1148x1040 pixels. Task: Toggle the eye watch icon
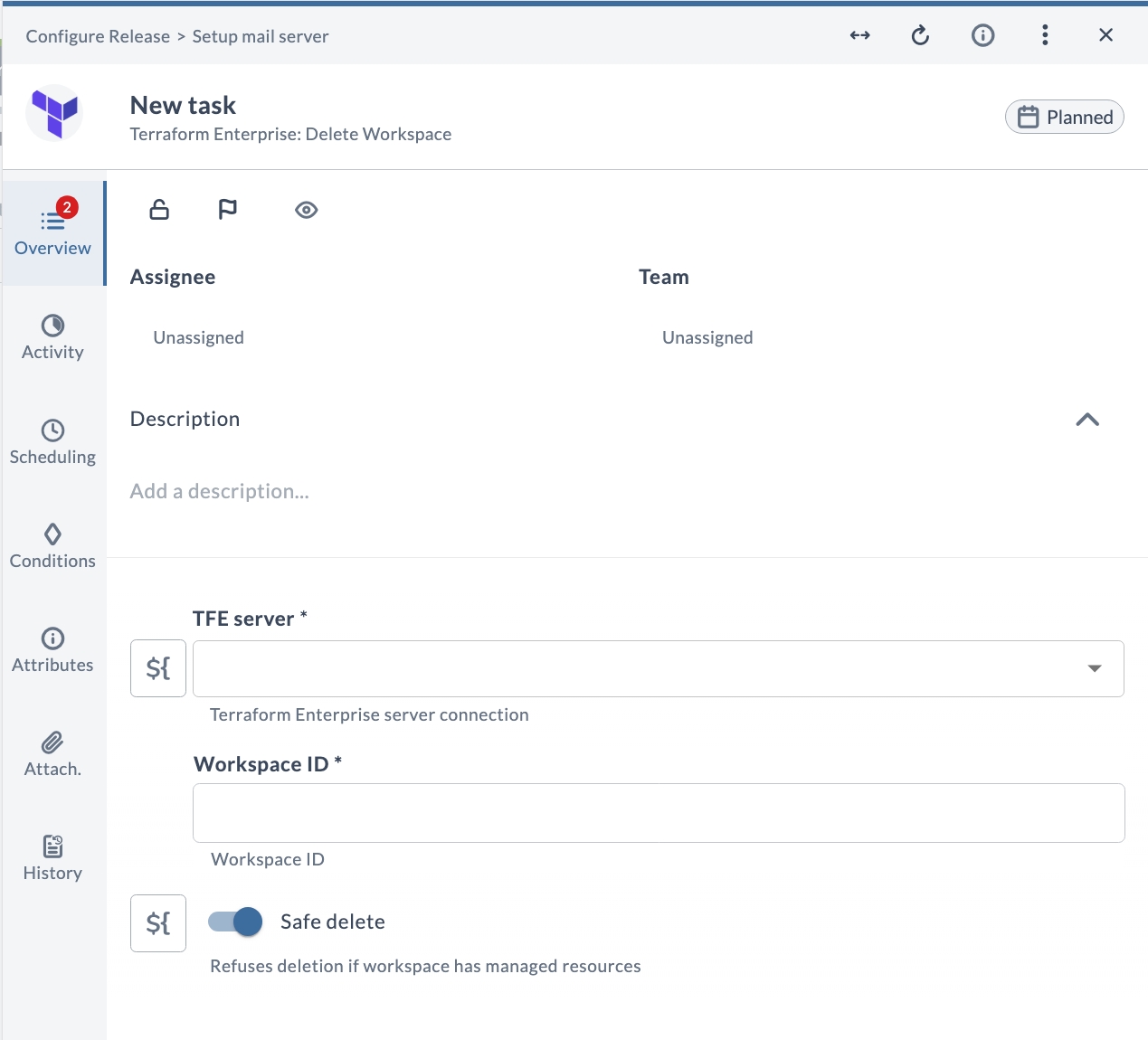pyautogui.click(x=307, y=210)
